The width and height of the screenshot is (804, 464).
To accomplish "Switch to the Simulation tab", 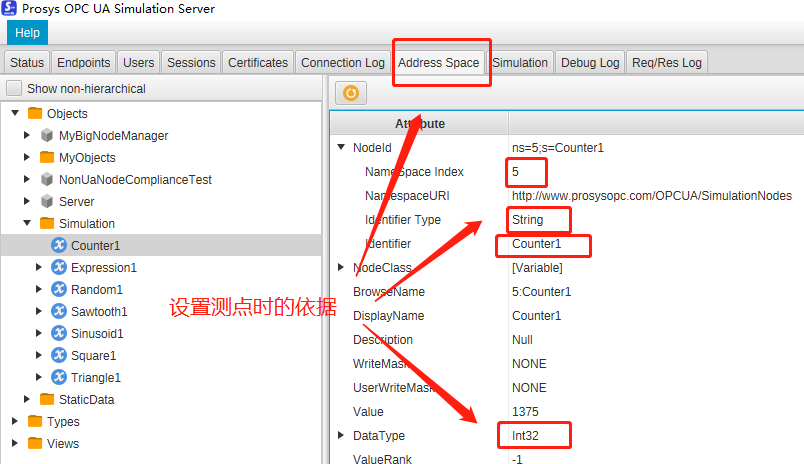I will [x=520, y=63].
